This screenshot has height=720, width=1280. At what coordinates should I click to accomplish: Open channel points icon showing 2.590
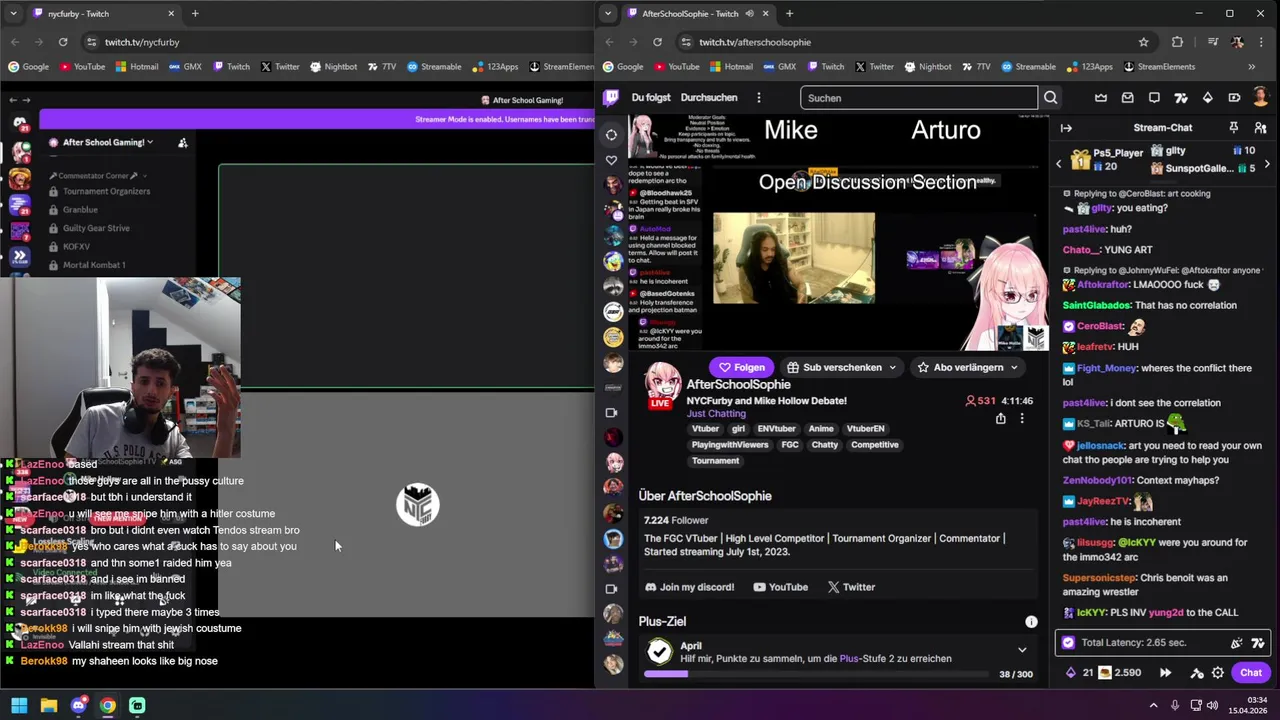point(1120,673)
